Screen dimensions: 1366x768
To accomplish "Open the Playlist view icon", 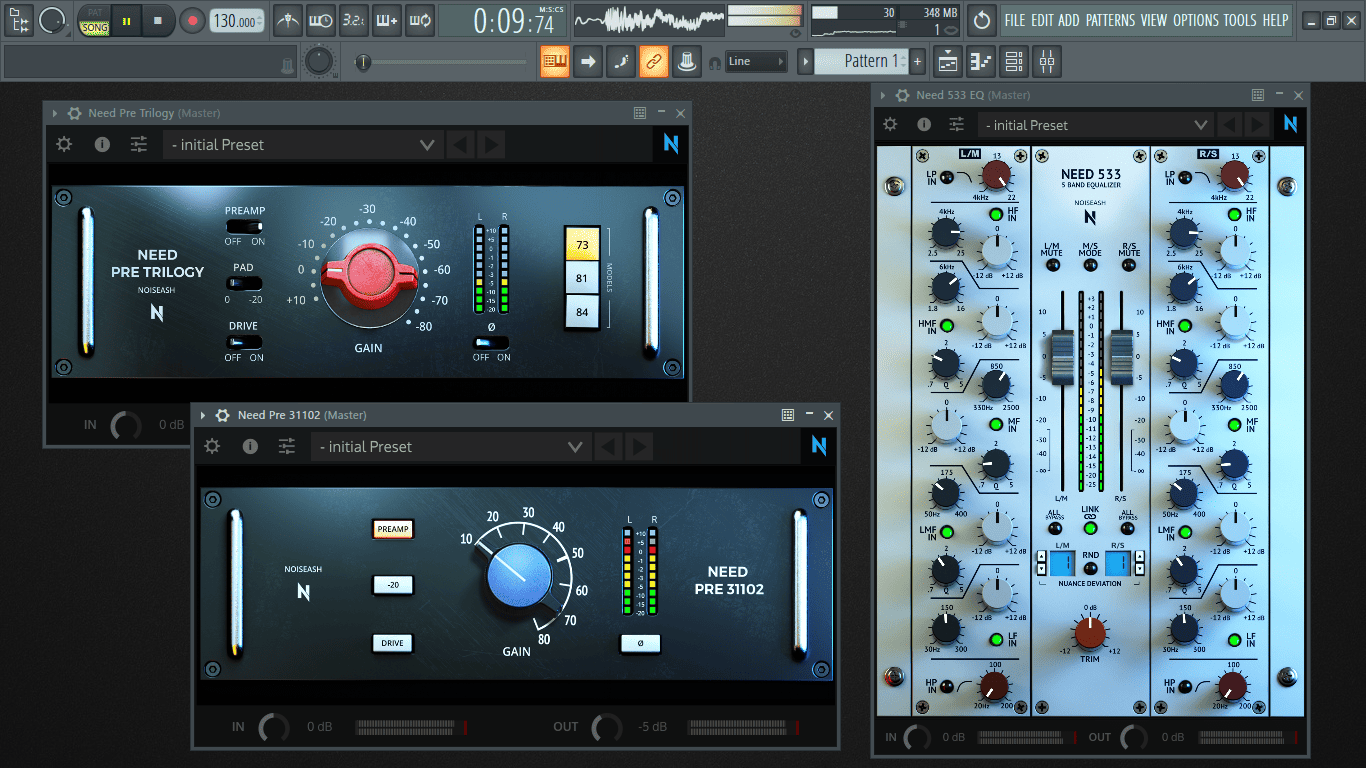I will point(949,61).
